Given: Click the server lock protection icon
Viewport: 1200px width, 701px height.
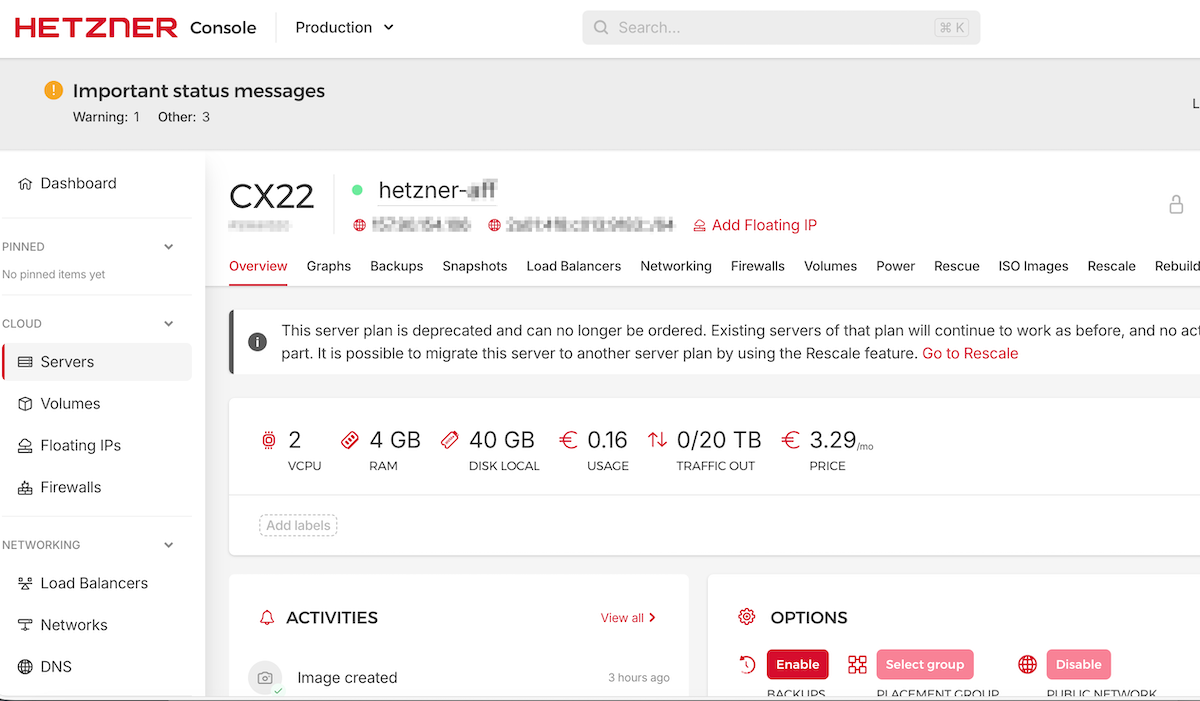Looking at the screenshot, I should 1177,204.
